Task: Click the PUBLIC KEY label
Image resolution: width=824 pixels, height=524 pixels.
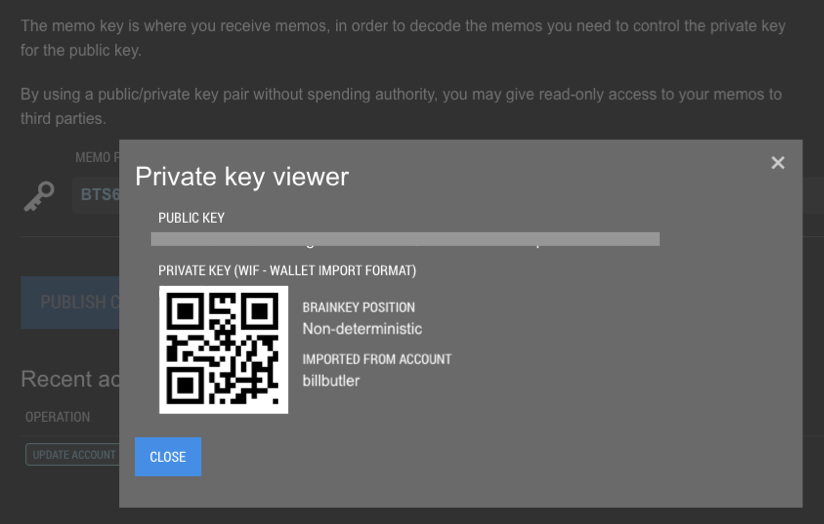Action: [191, 218]
